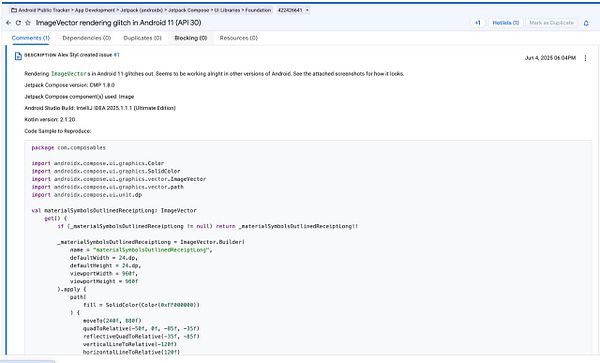Click 'defaultWidth = 24.dp' code line
Viewport: 600px width, 363px height.
coord(104,258)
